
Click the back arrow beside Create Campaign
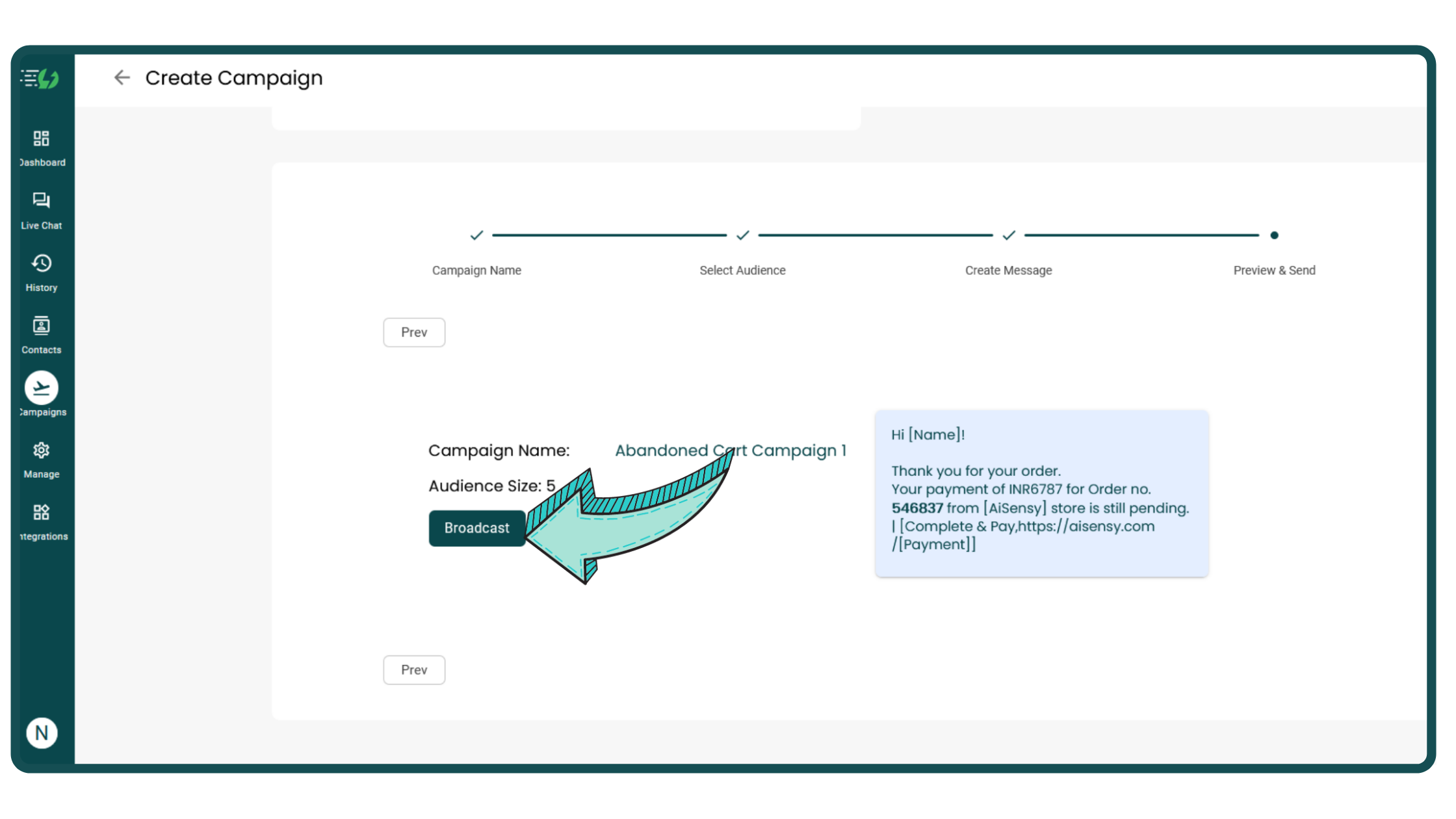click(122, 78)
